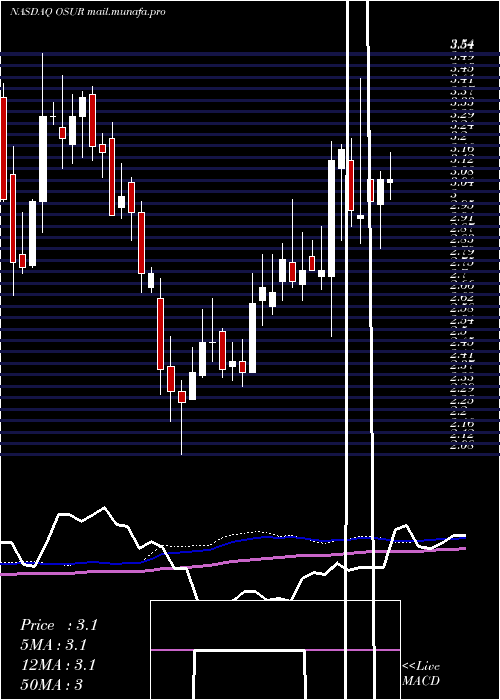Click the 'Price : 3.1' readout
Image resolution: width=500 pixels, height=700 pixels.
click(58, 625)
